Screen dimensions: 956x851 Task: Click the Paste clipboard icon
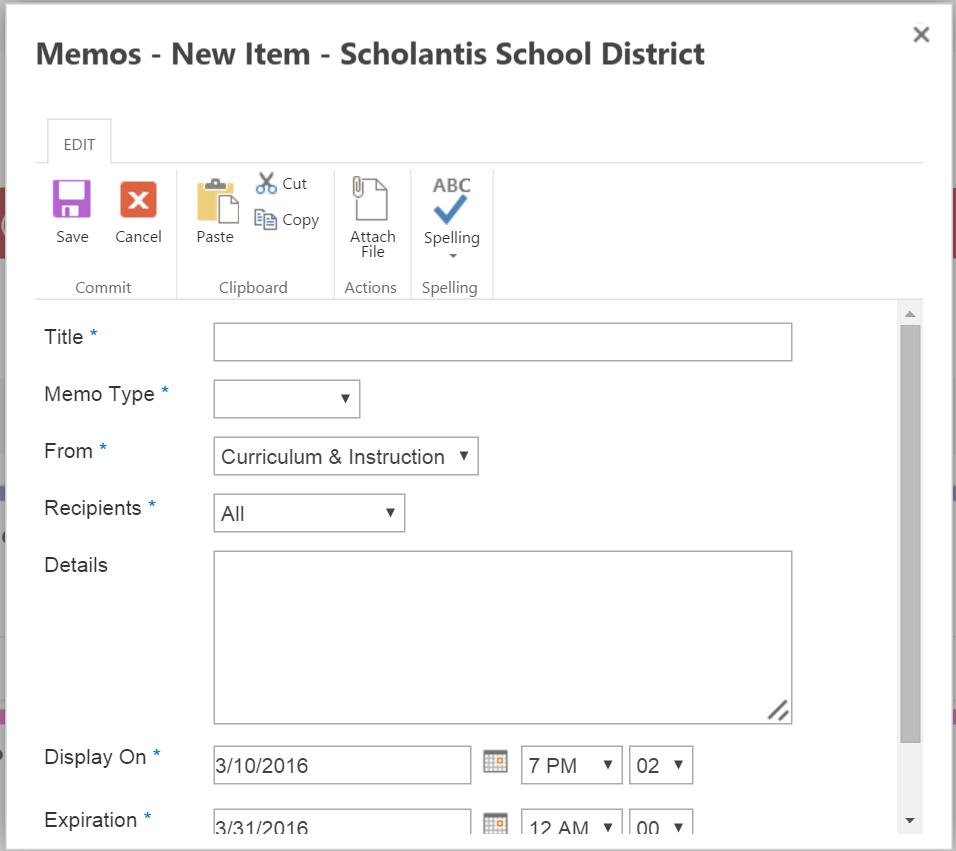216,200
